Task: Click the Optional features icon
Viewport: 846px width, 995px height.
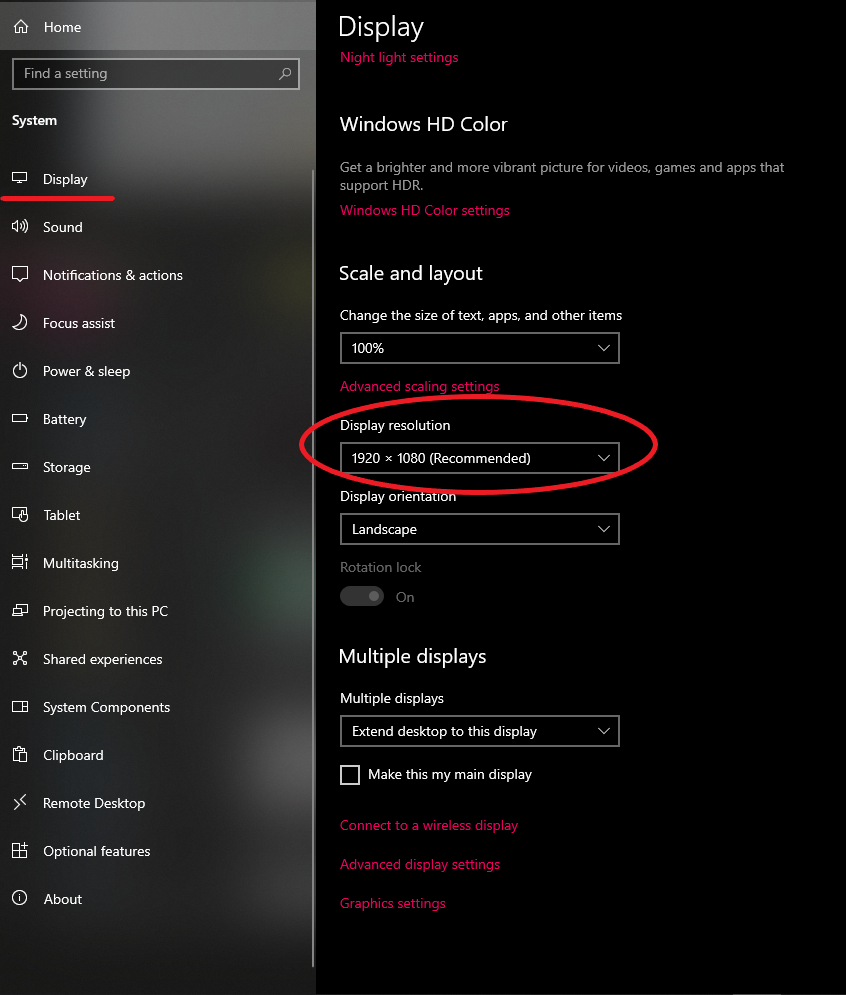Action: tap(20, 850)
